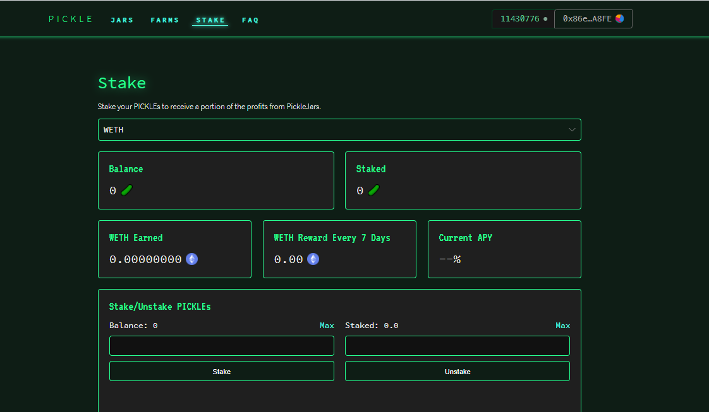The height and width of the screenshot is (412, 710).
Task: Click pickle icon in Balance card
Action: [127, 190]
